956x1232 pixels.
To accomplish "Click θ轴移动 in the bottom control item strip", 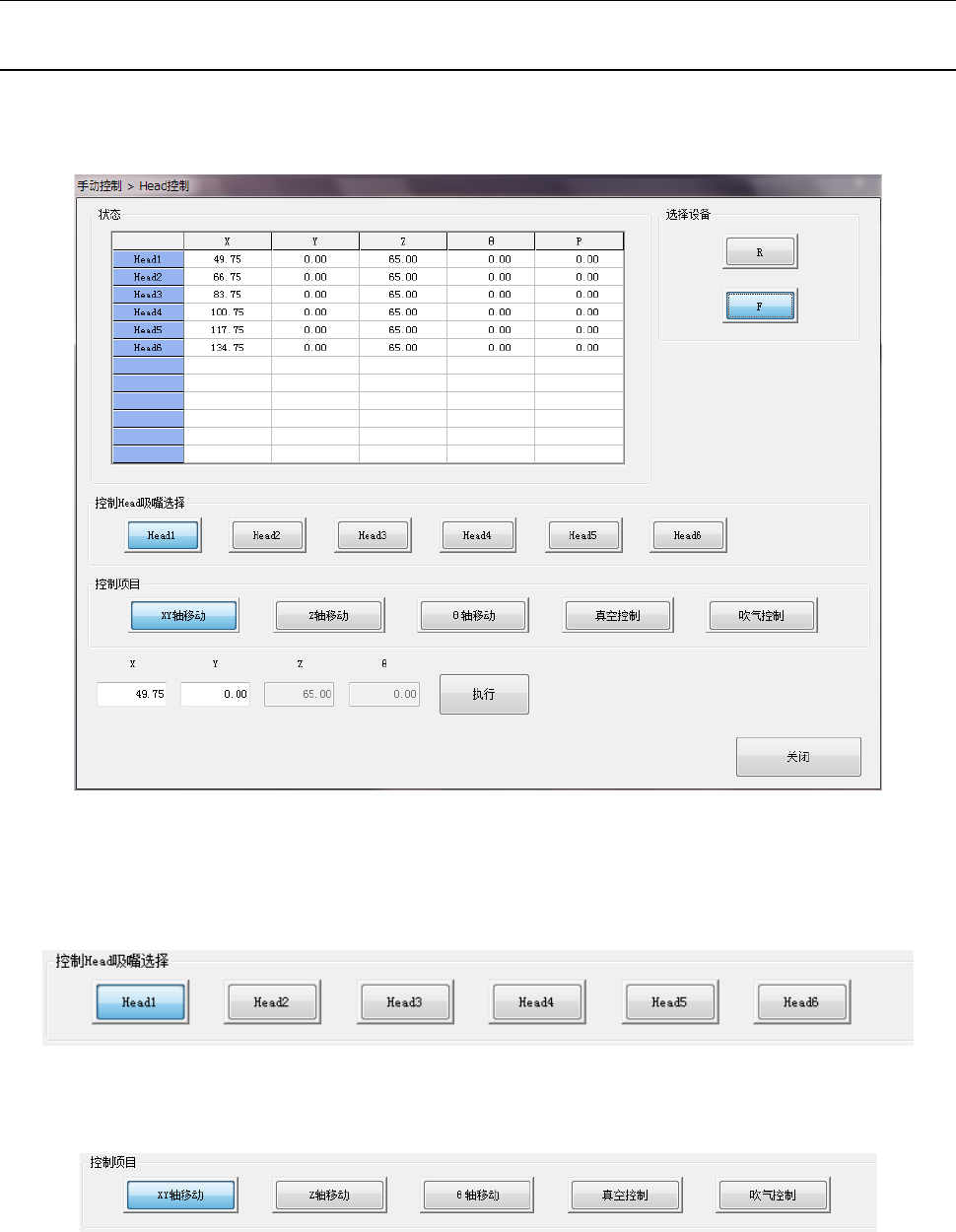I will 478,1195.
